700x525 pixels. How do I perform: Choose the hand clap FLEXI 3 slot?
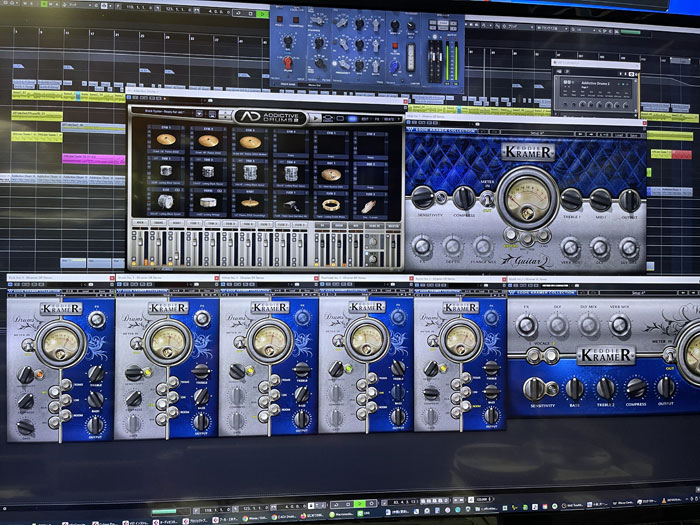click(370, 206)
